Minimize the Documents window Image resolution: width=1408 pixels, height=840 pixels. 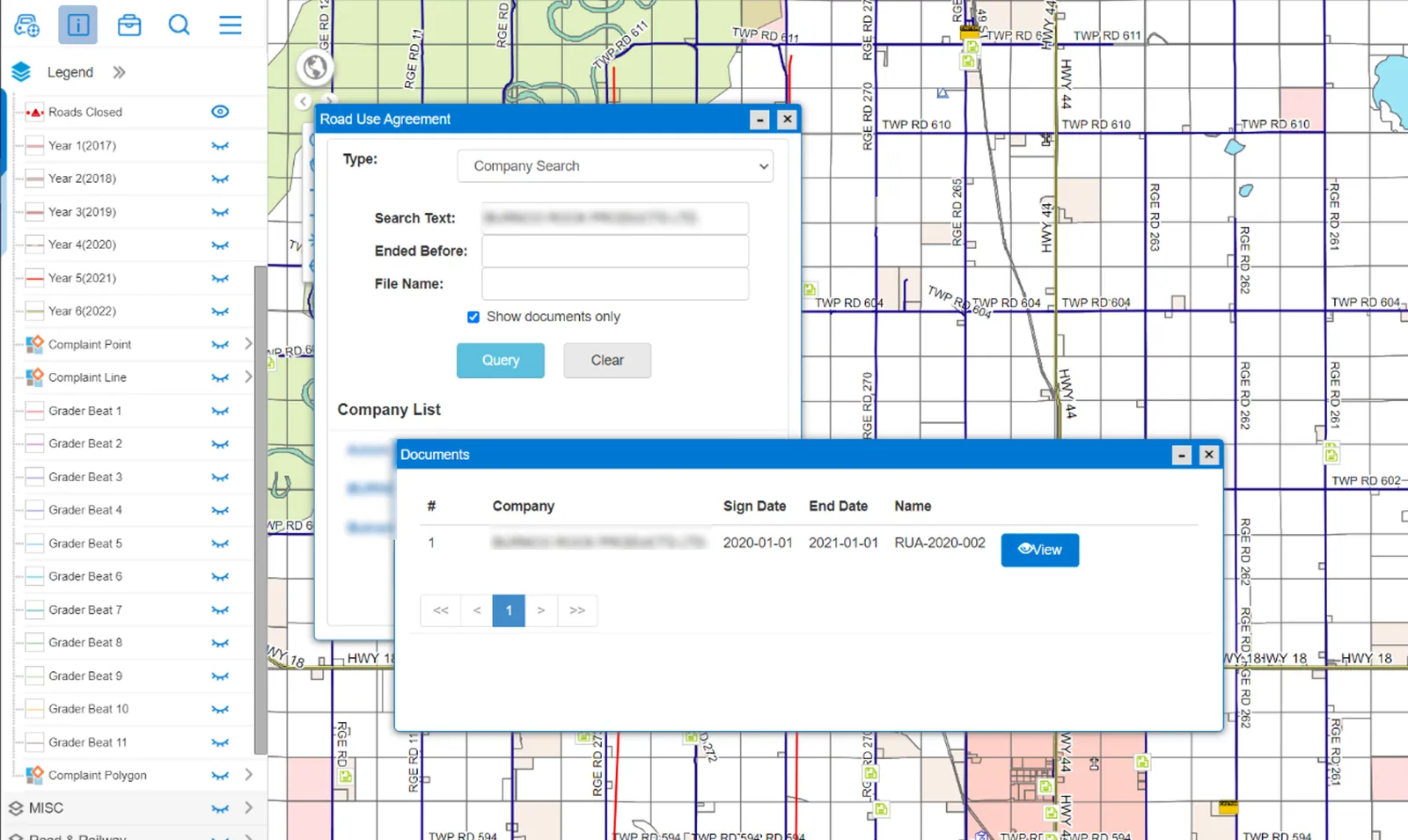click(1182, 455)
